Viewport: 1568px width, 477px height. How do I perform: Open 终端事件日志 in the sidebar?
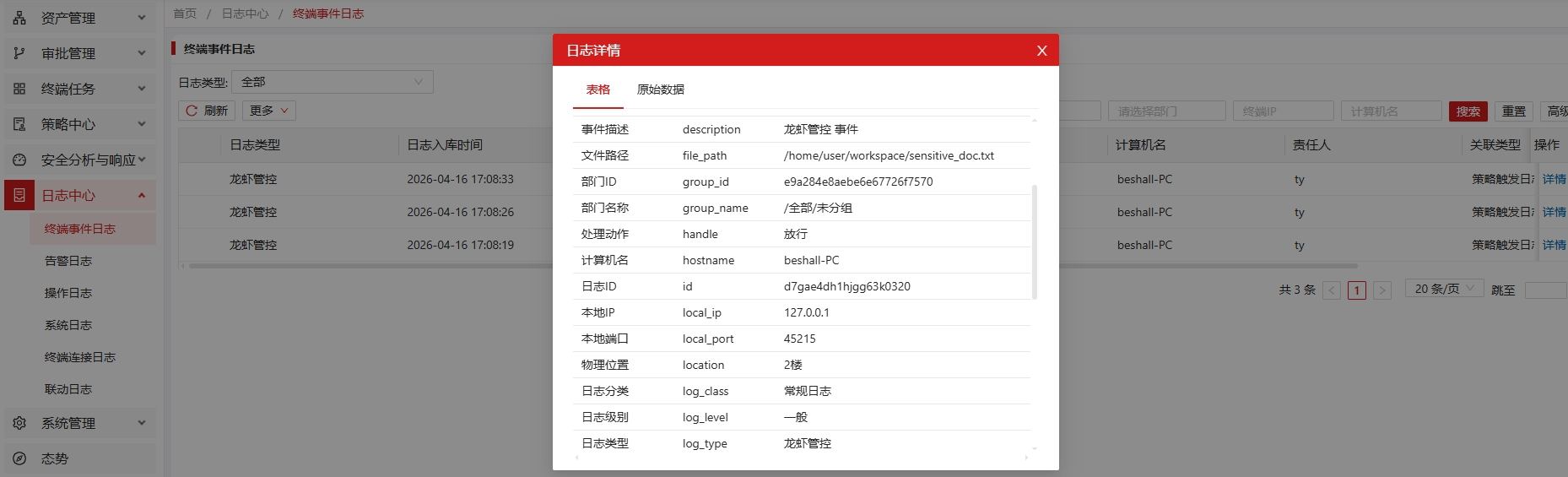(x=80, y=229)
